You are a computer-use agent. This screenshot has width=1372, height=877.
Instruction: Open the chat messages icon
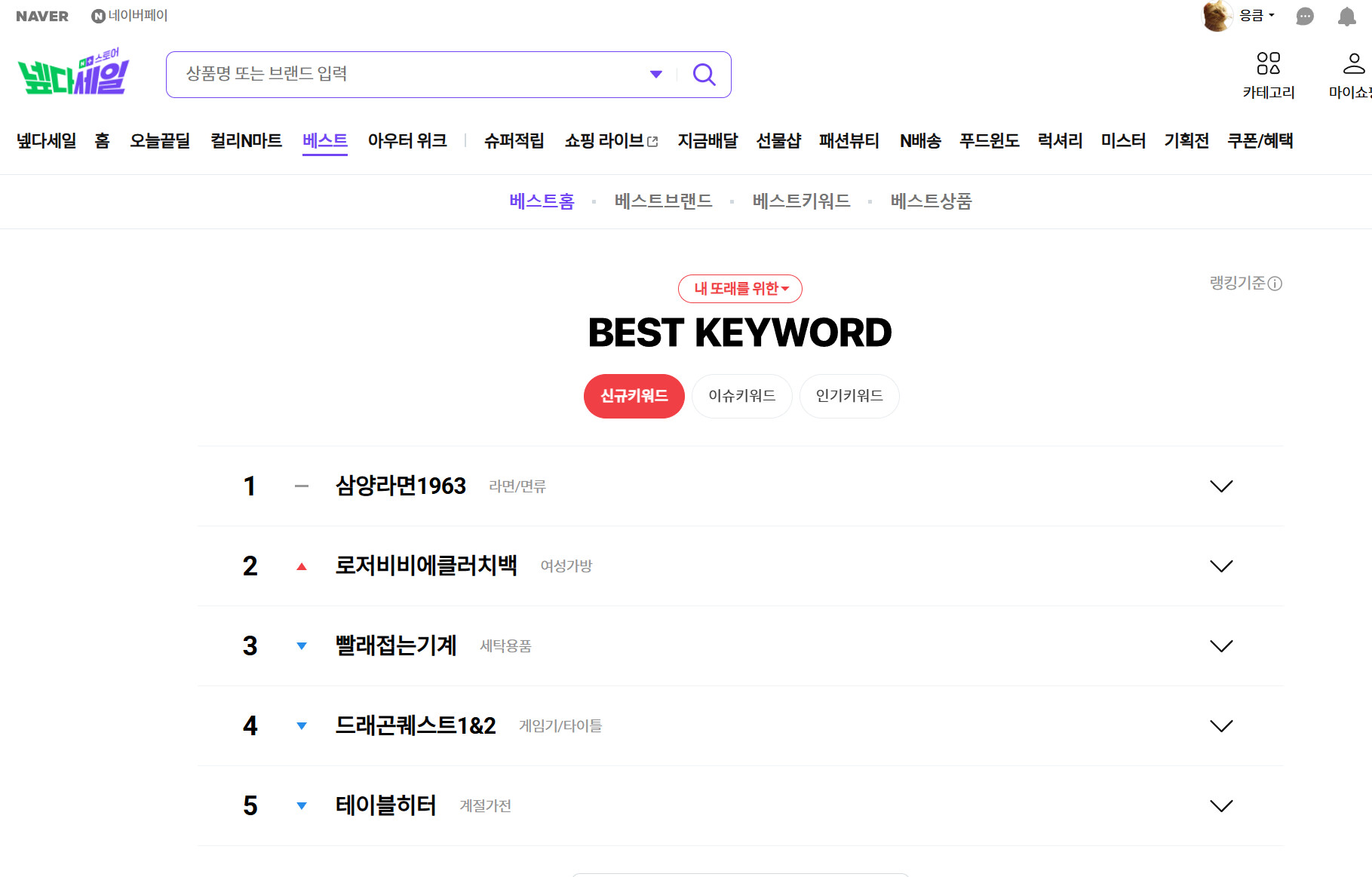tap(1305, 16)
